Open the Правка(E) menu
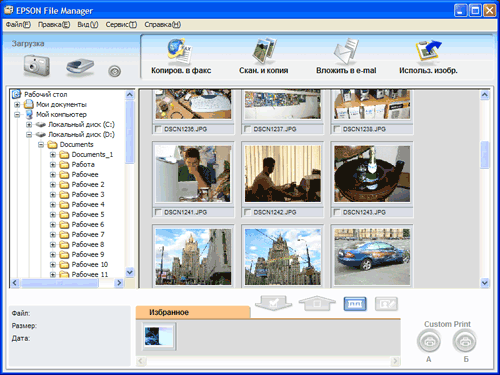 (54, 24)
